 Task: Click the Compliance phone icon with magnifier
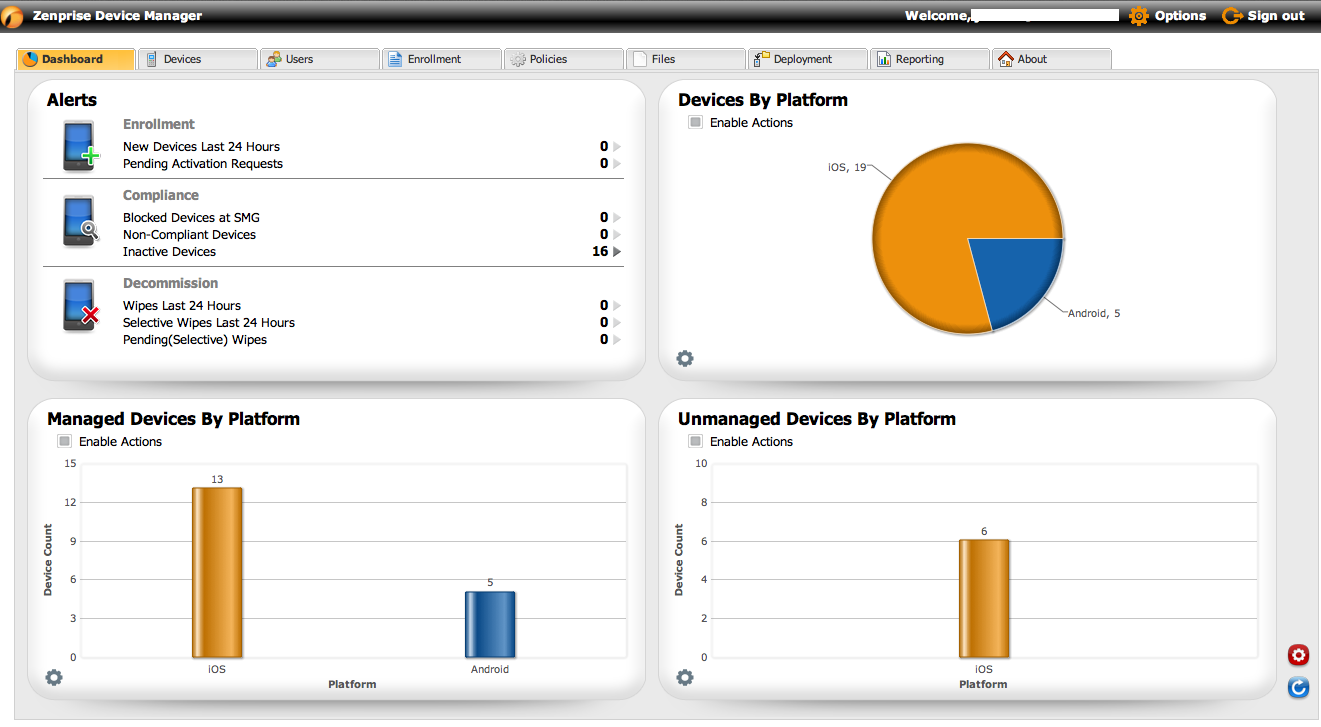click(x=79, y=221)
